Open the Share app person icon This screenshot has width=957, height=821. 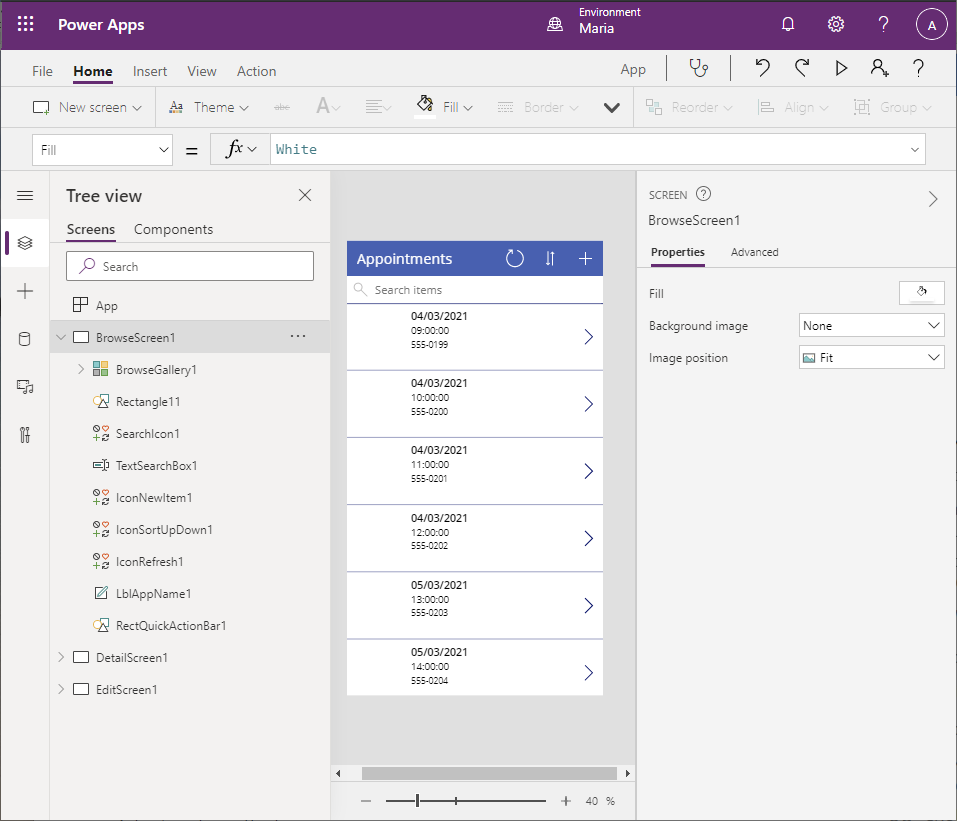click(879, 68)
